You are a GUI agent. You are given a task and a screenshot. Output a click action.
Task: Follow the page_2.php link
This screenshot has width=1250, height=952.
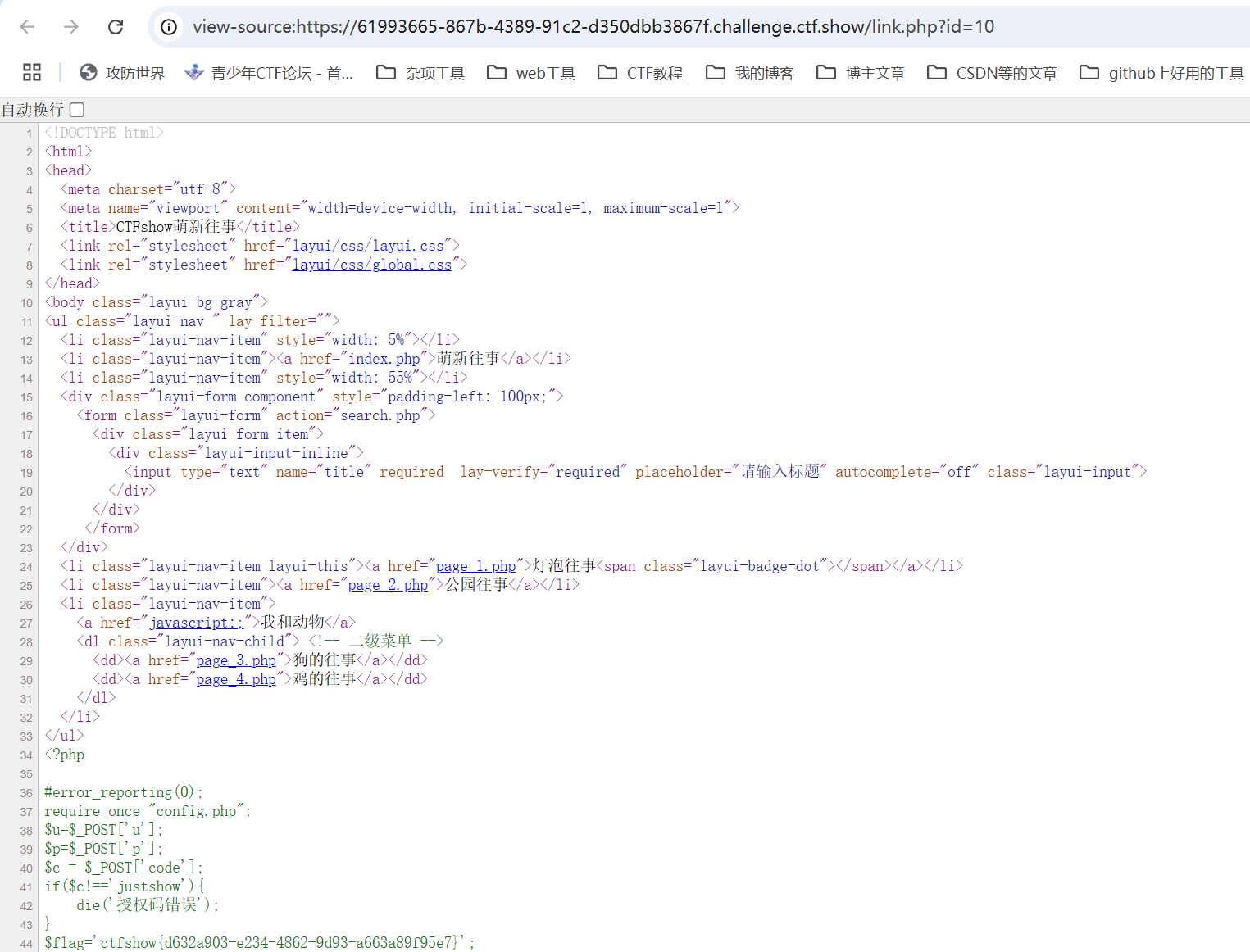[x=388, y=585]
